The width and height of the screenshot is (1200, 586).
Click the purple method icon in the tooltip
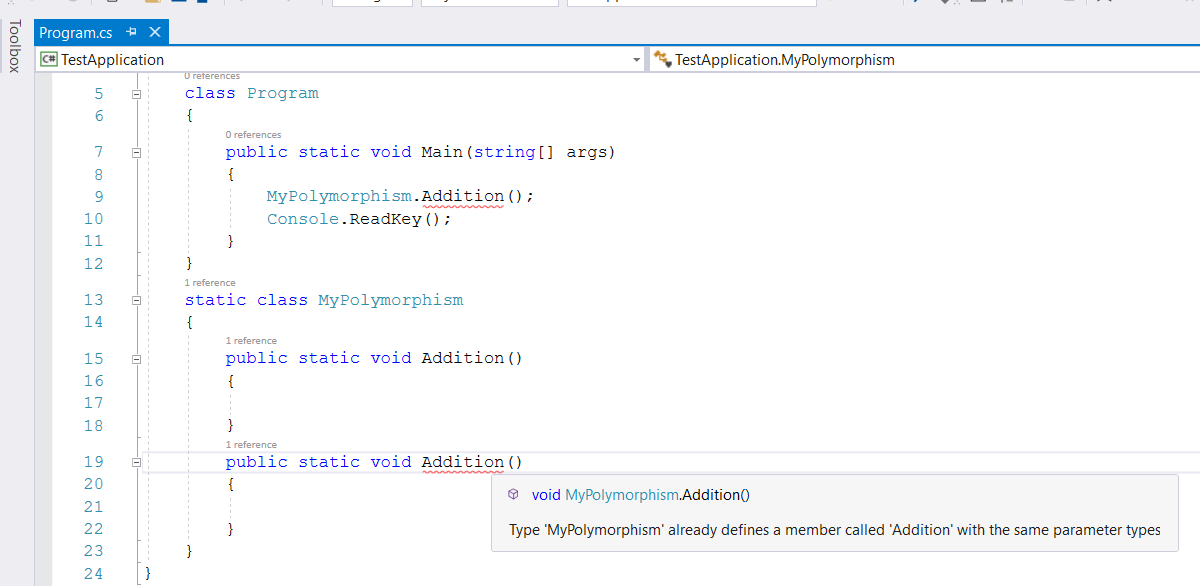click(x=513, y=494)
